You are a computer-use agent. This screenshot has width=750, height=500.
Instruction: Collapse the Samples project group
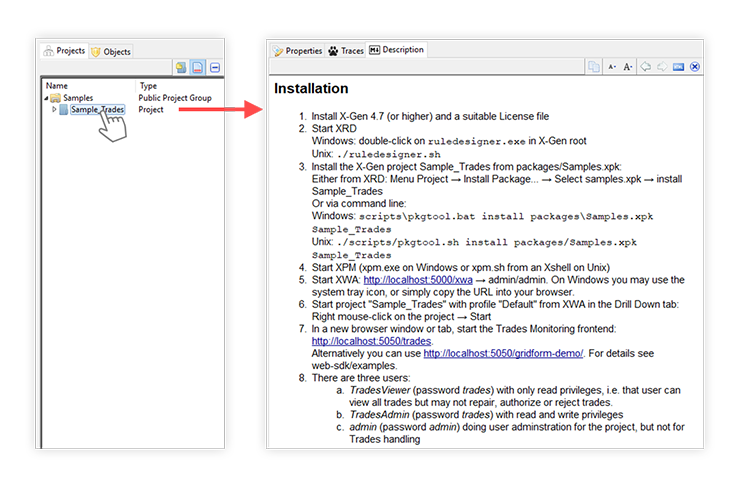coord(45,98)
